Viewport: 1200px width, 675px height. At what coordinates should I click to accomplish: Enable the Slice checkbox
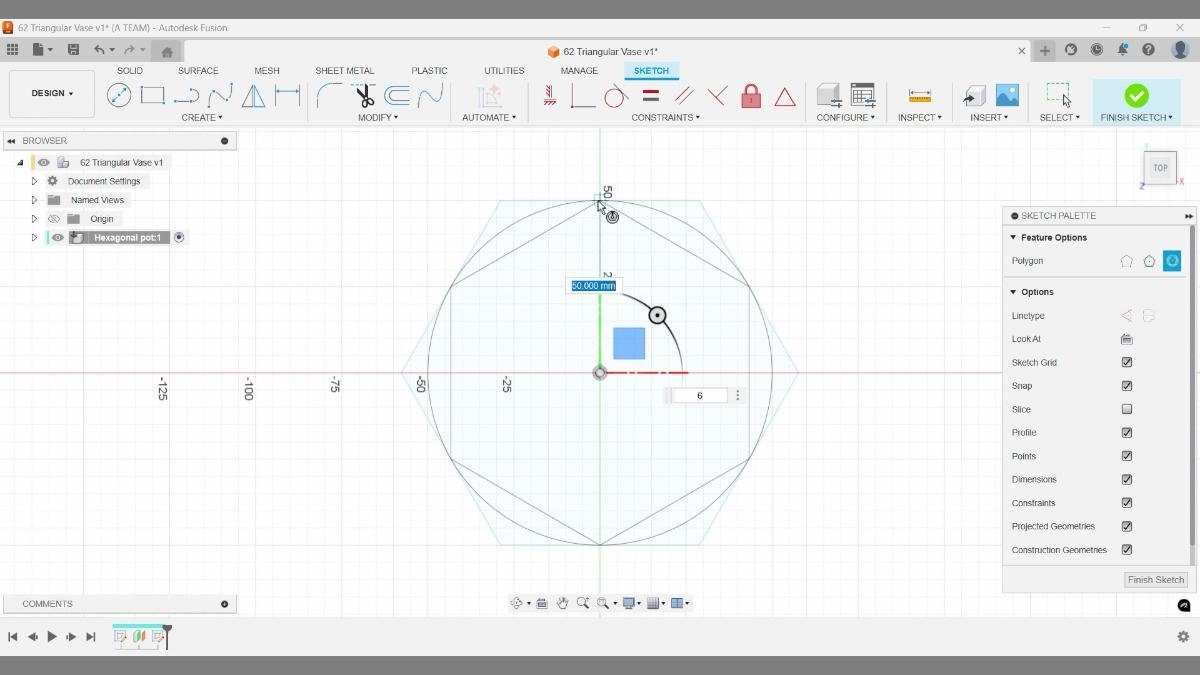click(1127, 408)
